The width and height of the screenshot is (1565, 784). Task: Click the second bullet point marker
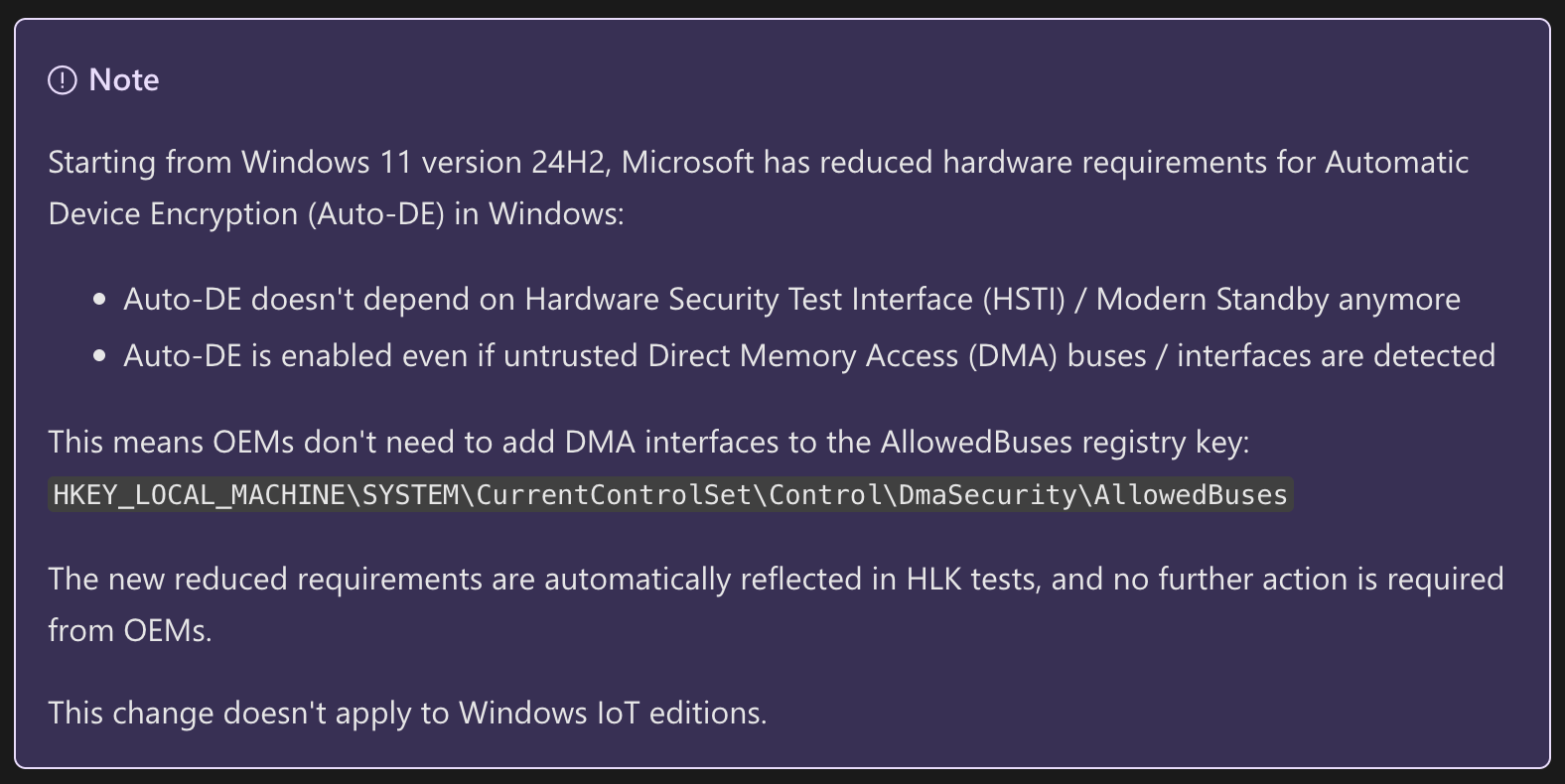click(98, 356)
